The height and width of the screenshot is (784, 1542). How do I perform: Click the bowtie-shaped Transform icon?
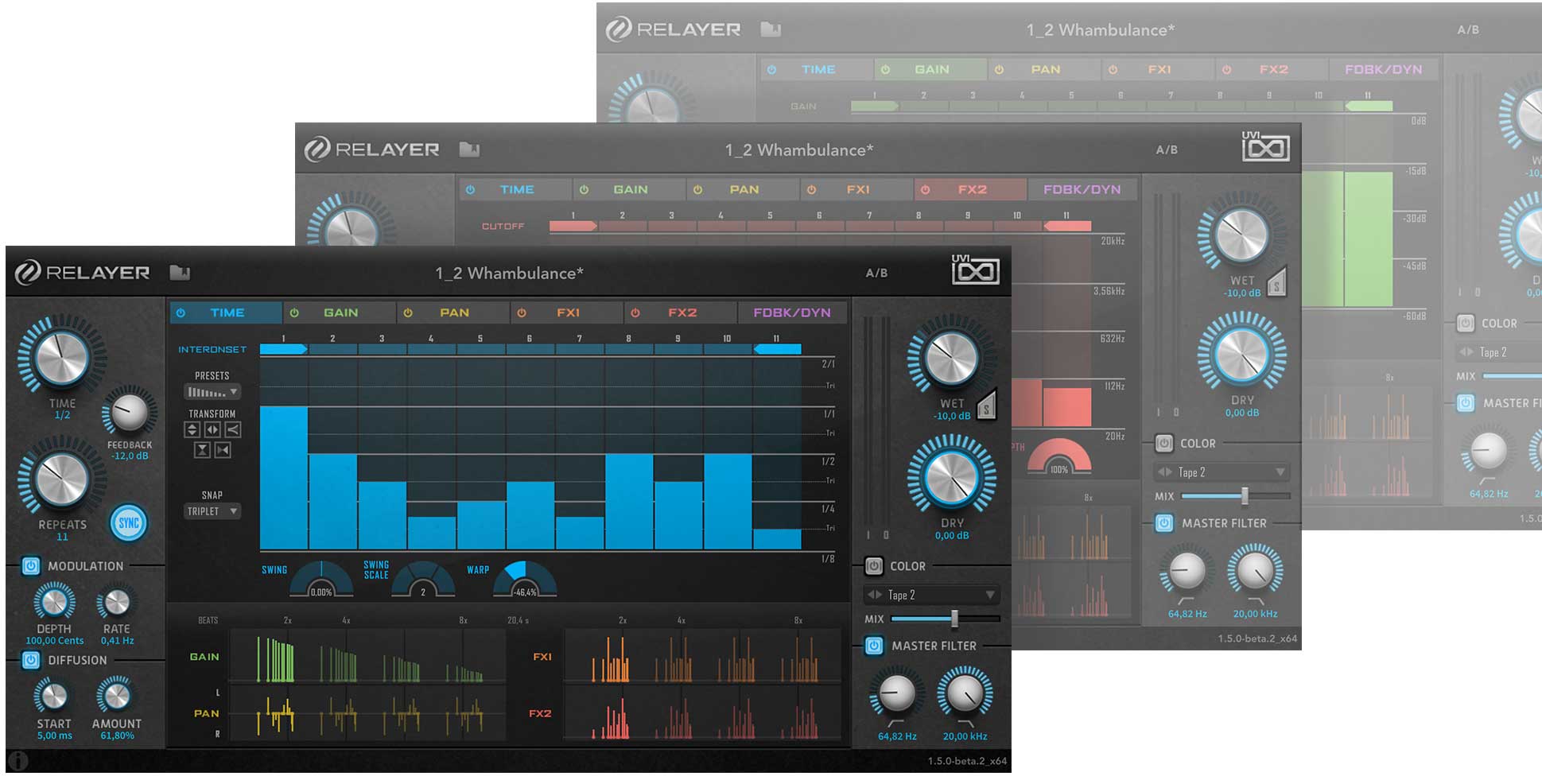click(223, 450)
